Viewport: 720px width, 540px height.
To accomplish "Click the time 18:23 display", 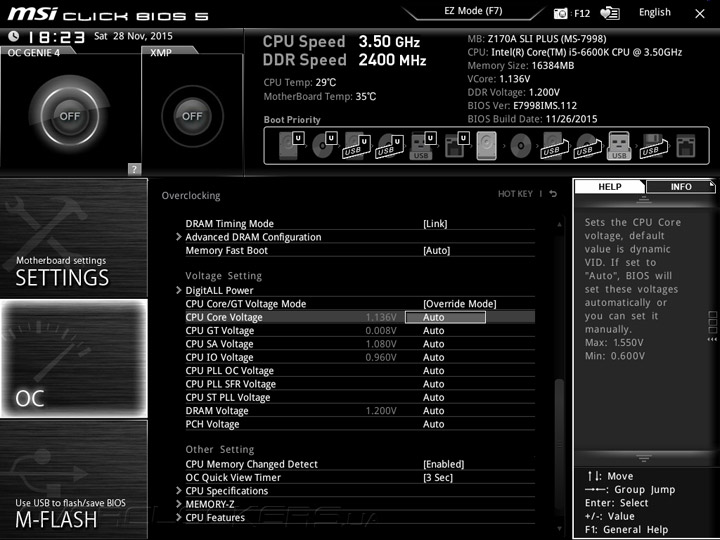I will (56, 37).
